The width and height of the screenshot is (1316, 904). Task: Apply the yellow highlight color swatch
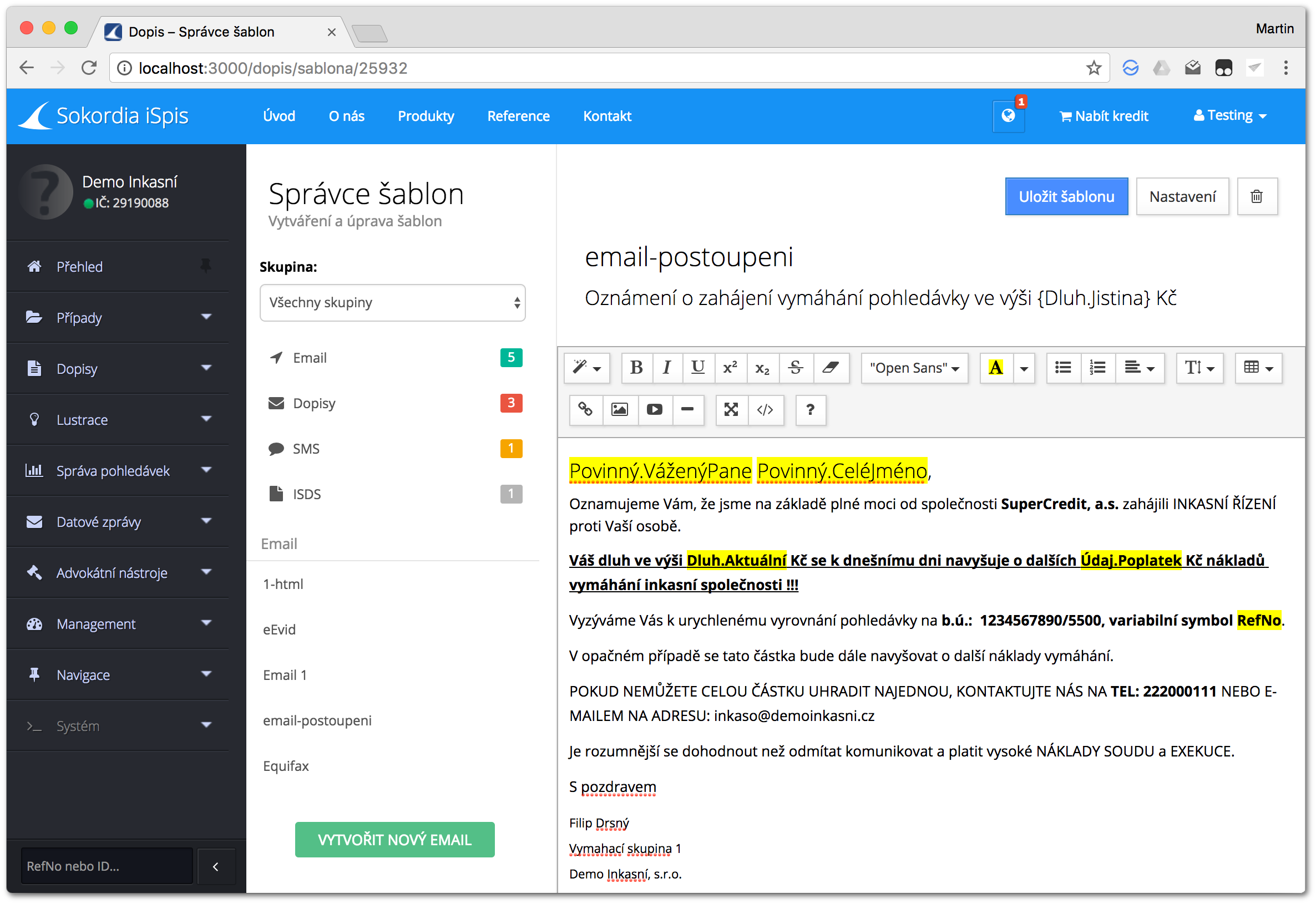[x=996, y=368]
